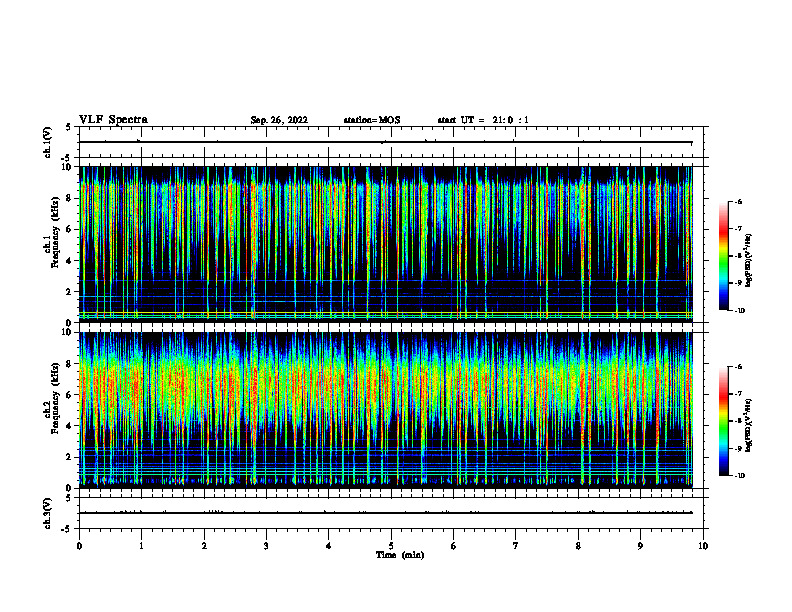Click the ch.2 colorbar -6 tick label
Screen dimensions: 792x612
click(x=738, y=367)
